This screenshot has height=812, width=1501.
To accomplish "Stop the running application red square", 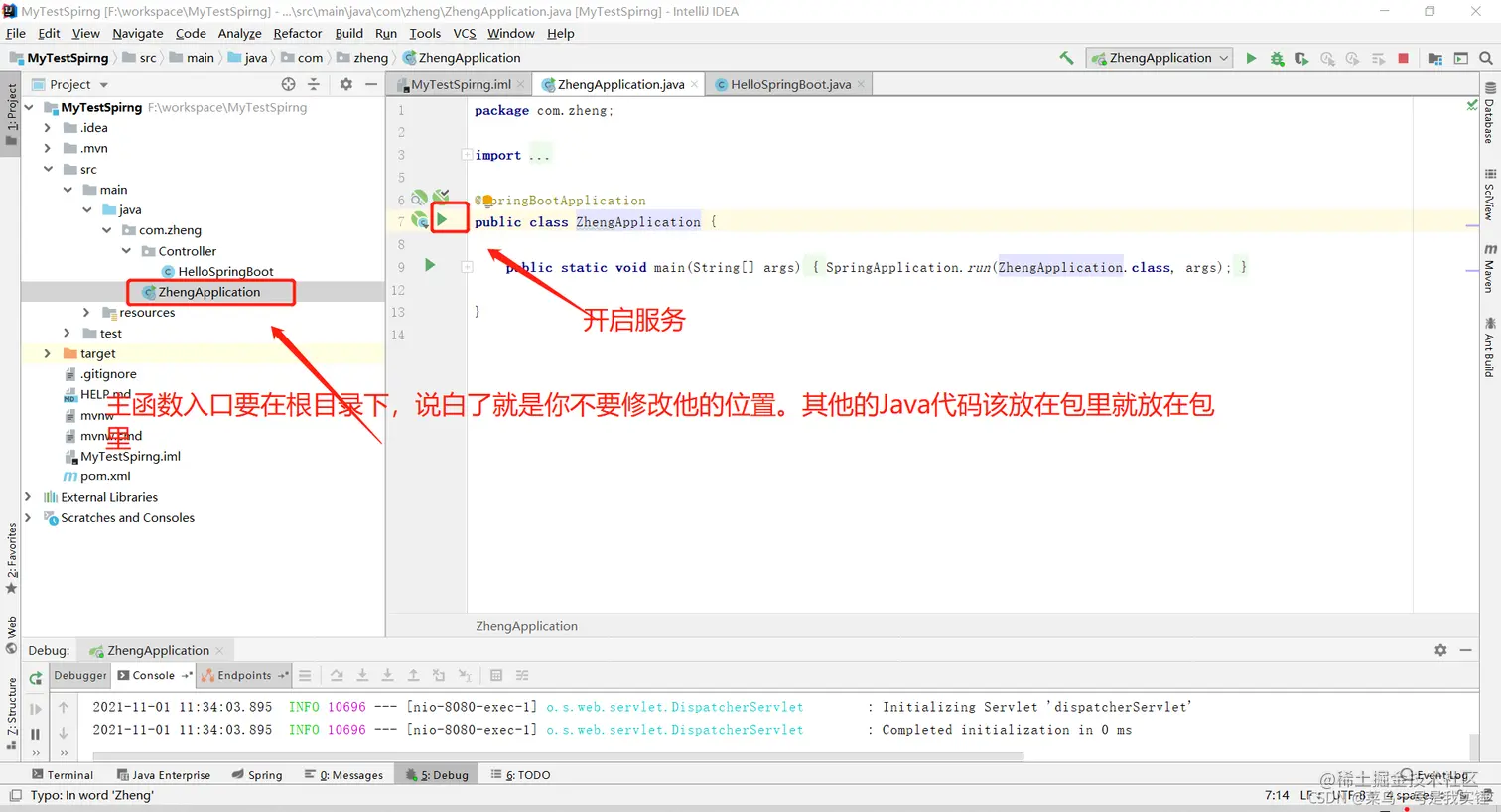I will (x=1403, y=58).
